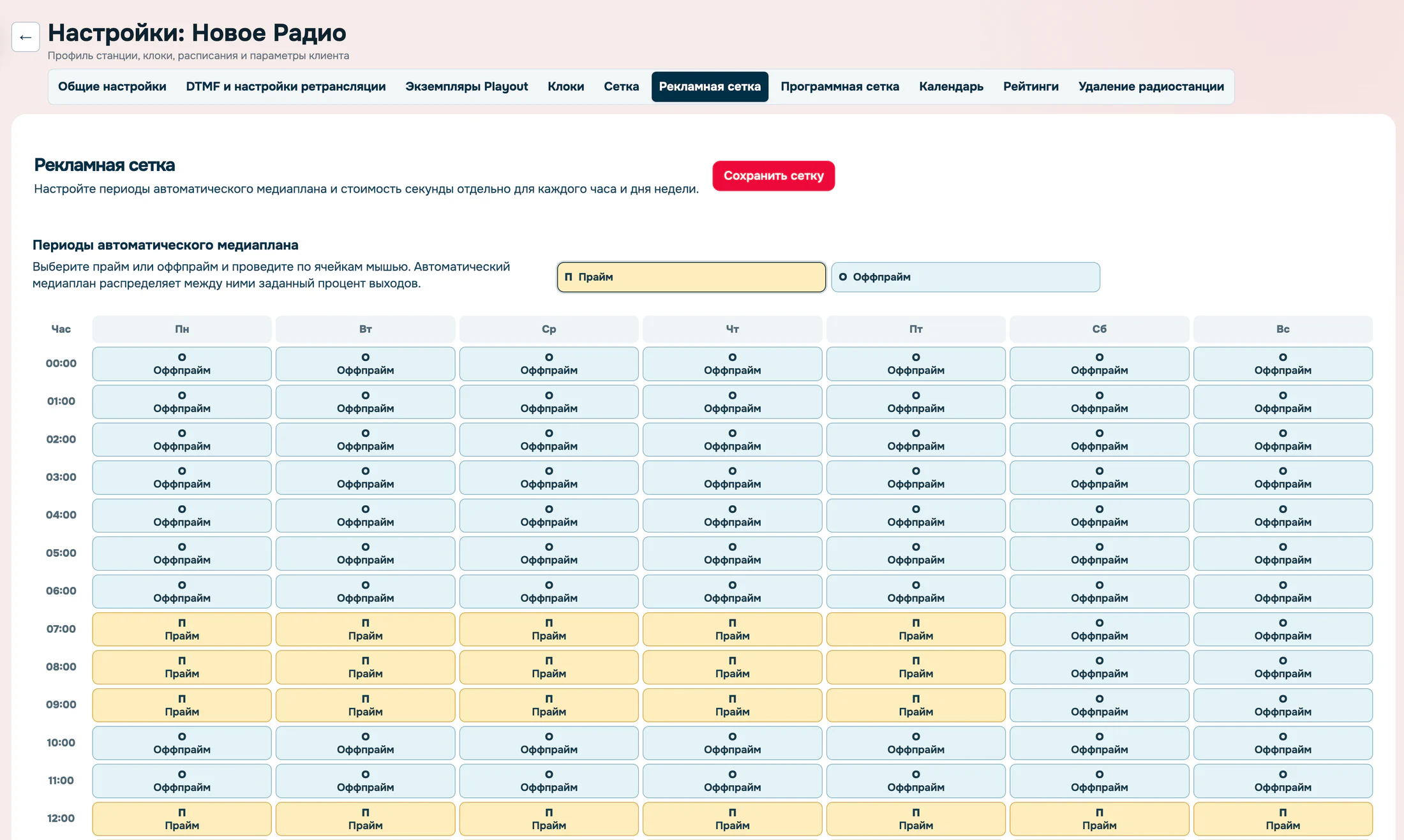Open Удаление радиостанции tab
This screenshot has height=840, width=1404.
click(1151, 87)
